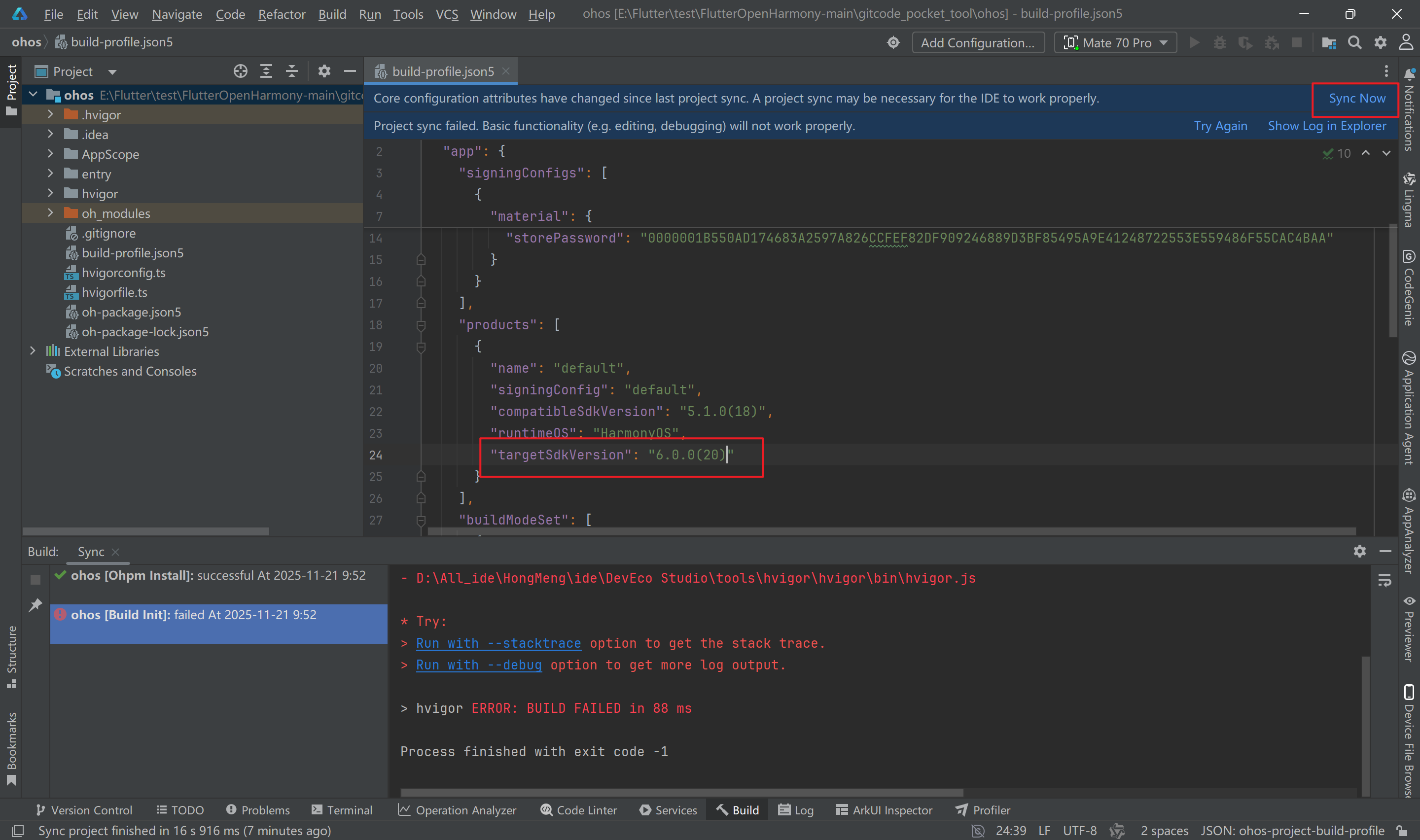
Task: Expand the entry folder in tree
Action: tap(50, 174)
